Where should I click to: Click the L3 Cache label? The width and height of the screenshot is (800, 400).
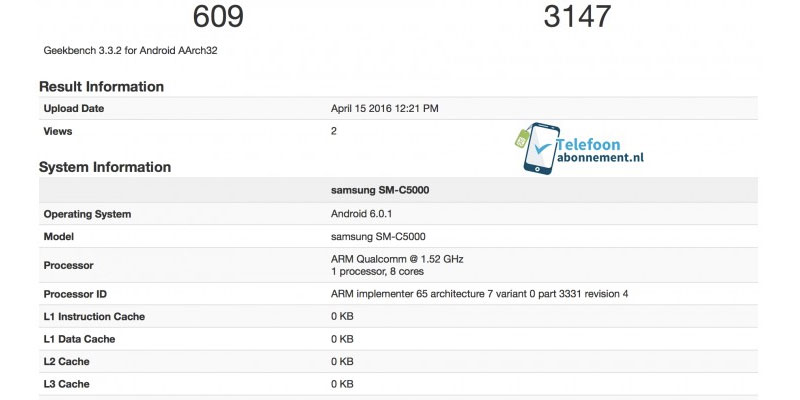(x=66, y=384)
